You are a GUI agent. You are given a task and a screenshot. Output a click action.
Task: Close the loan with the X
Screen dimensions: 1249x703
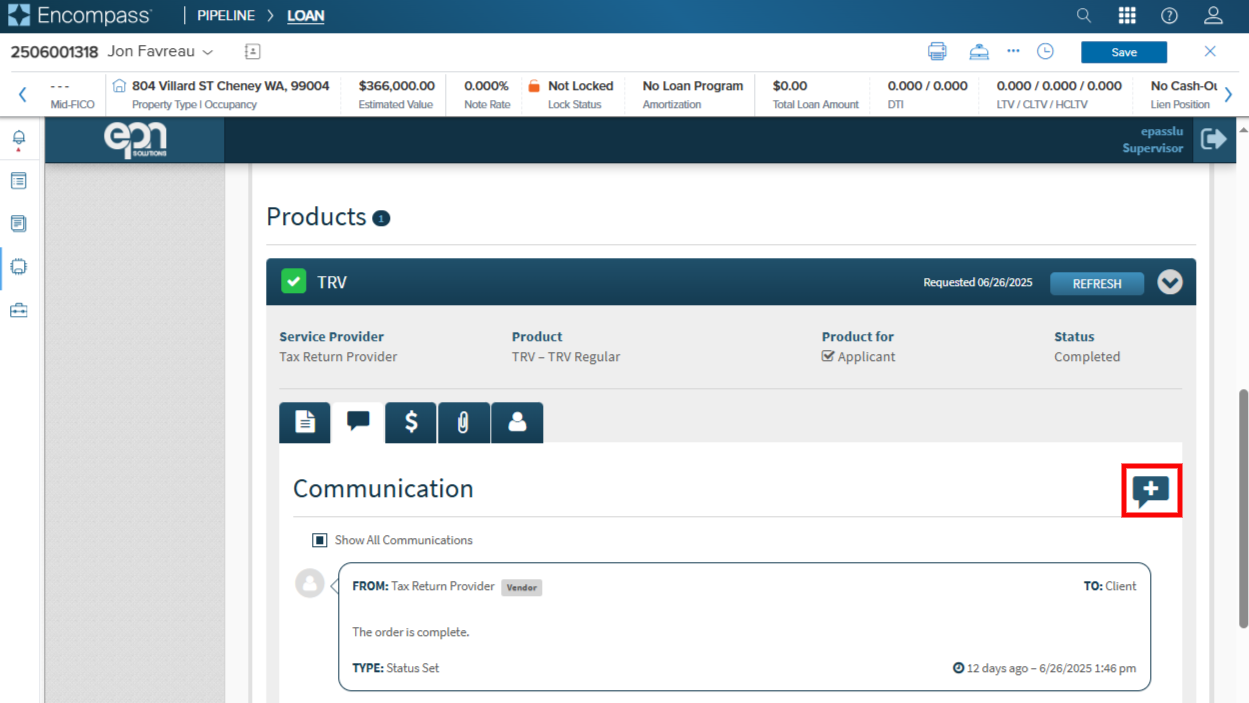[1210, 51]
